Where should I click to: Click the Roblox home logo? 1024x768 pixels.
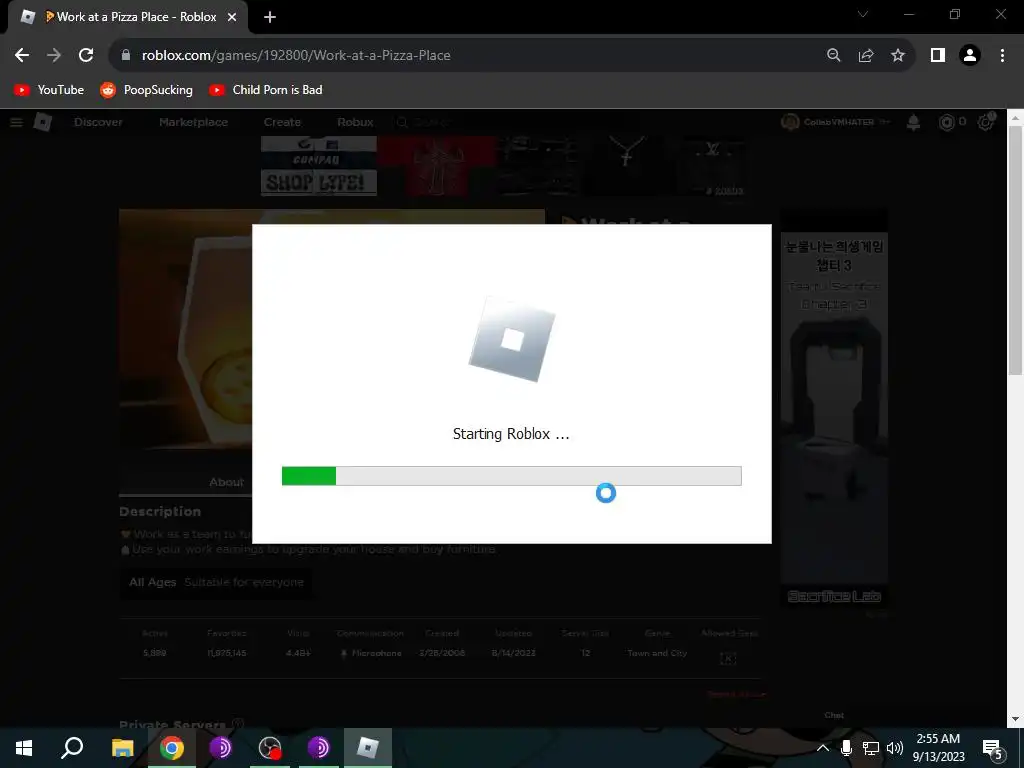point(42,122)
